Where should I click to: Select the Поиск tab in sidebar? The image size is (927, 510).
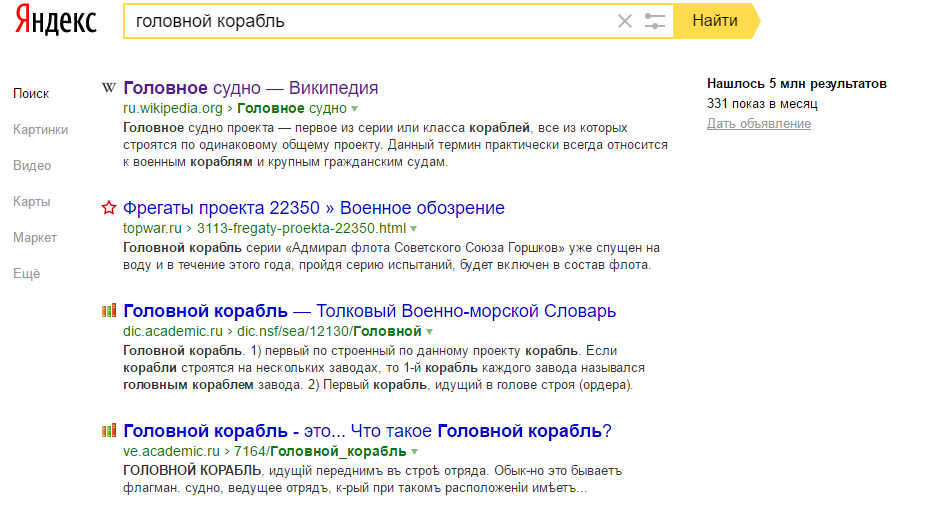tap(31, 93)
